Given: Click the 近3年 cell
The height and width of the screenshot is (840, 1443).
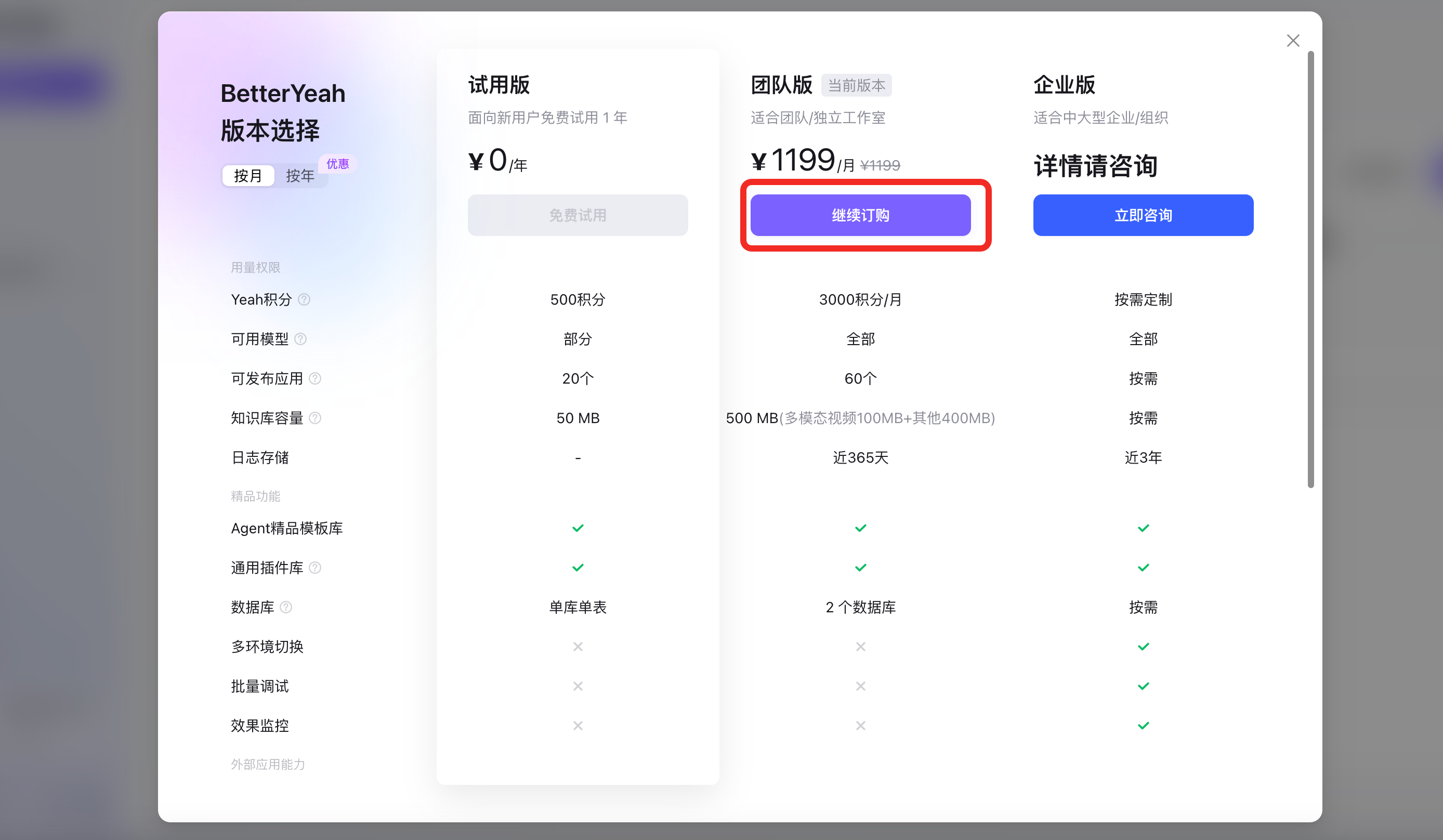Looking at the screenshot, I should [1143, 457].
